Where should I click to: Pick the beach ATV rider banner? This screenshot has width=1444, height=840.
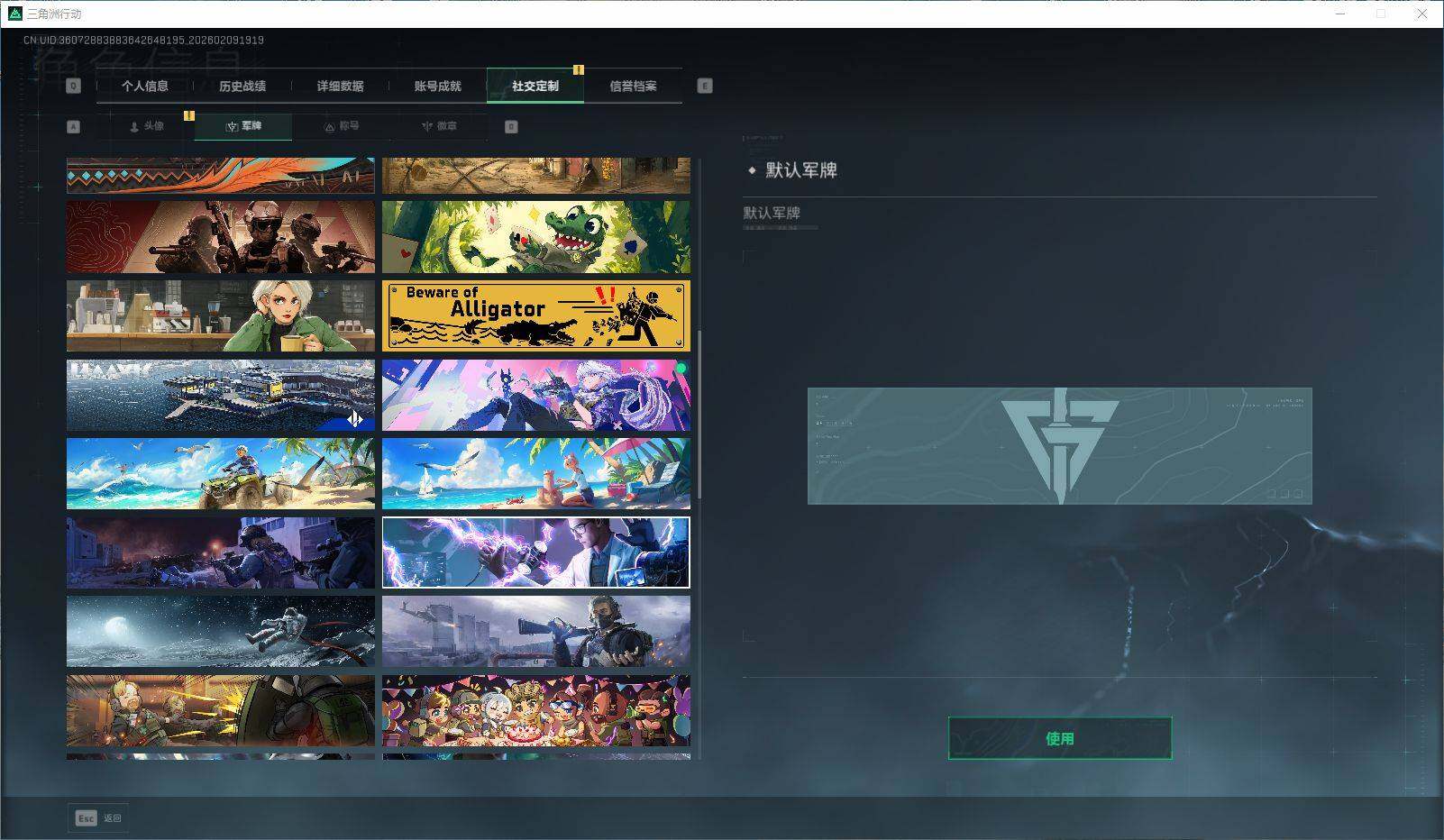pyautogui.click(x=221, y=474)
